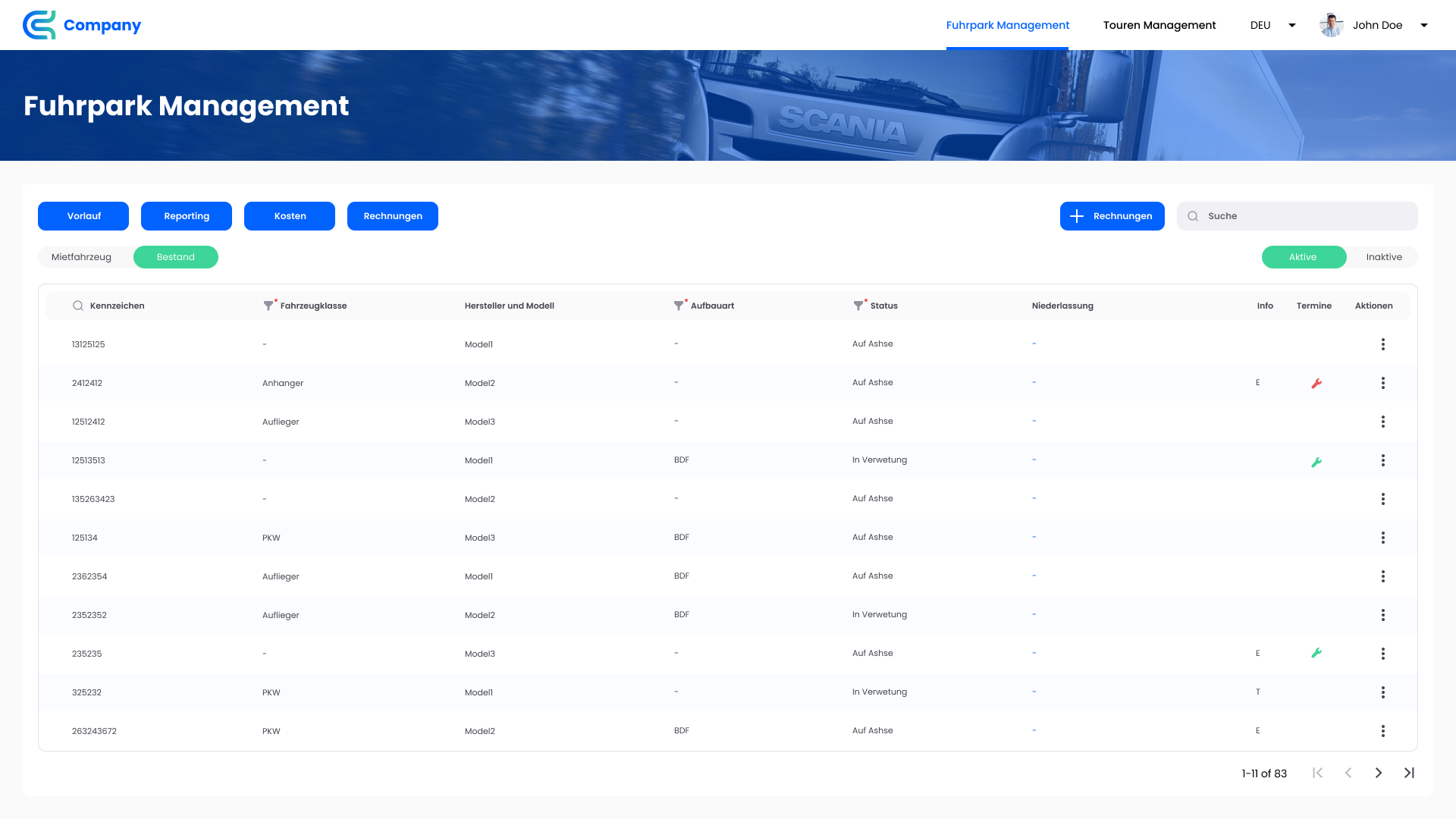Open actions menu for row 12513513

1383,460
